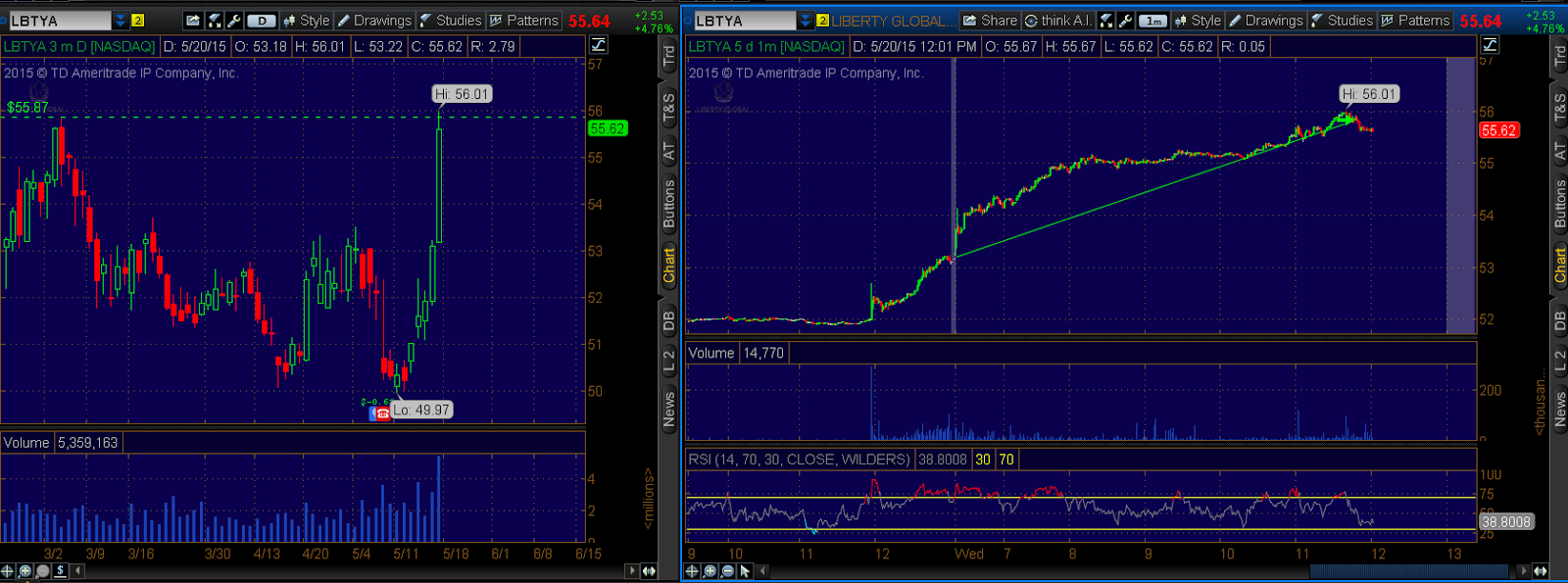Select pan crosshair tool under right chart
Screen dimensions: 1568x583
click(x=692, y=570)
